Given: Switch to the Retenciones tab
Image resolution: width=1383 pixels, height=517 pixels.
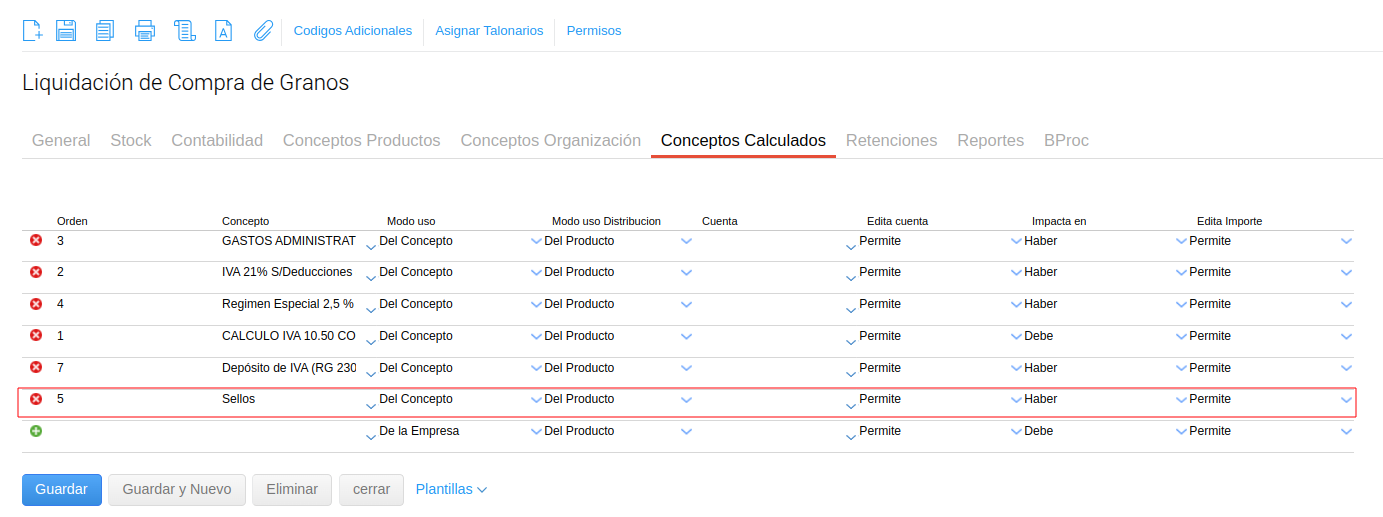Looking at the screenshot, I should 891,141.
